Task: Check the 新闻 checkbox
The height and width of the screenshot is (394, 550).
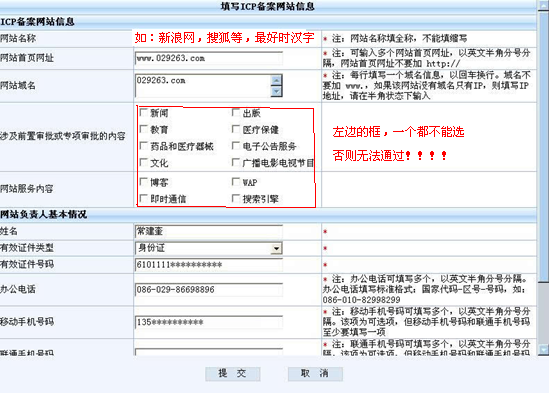Action: [x=143, y=112]
